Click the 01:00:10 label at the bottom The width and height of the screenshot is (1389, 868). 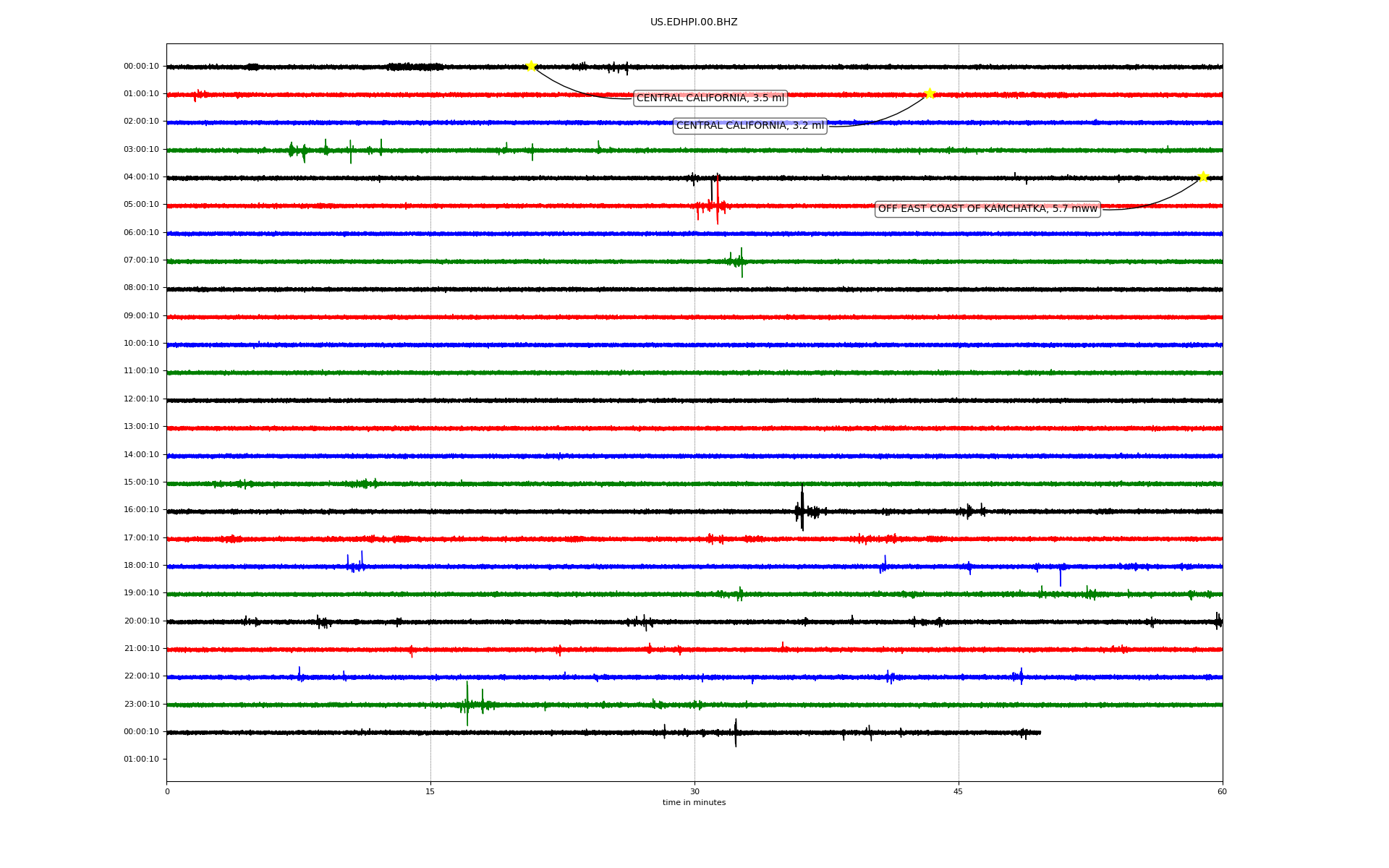click(x=141, y=759)
